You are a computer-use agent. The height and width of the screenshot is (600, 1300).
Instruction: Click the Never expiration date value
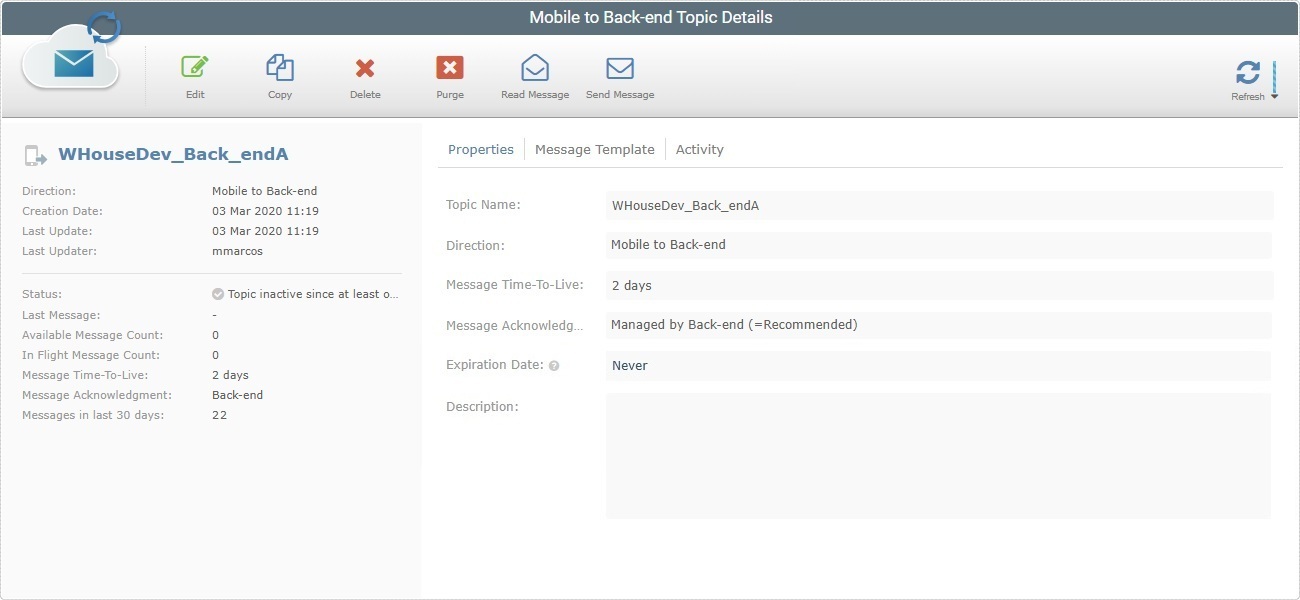(630, 365)
